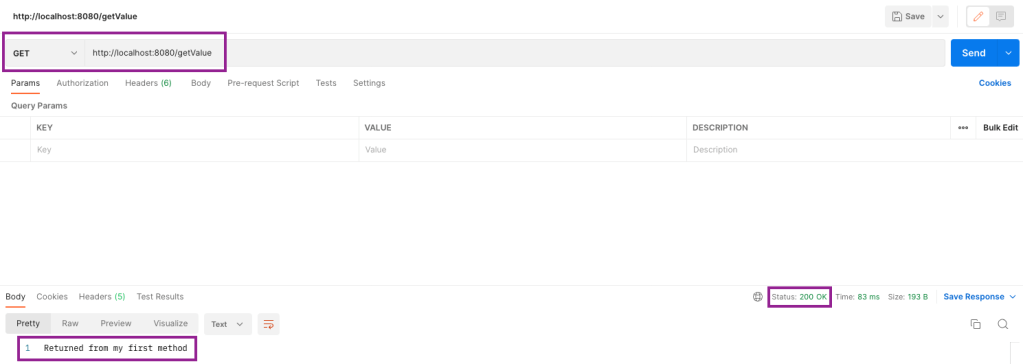Open the Text format dropdown

(228, 324)
